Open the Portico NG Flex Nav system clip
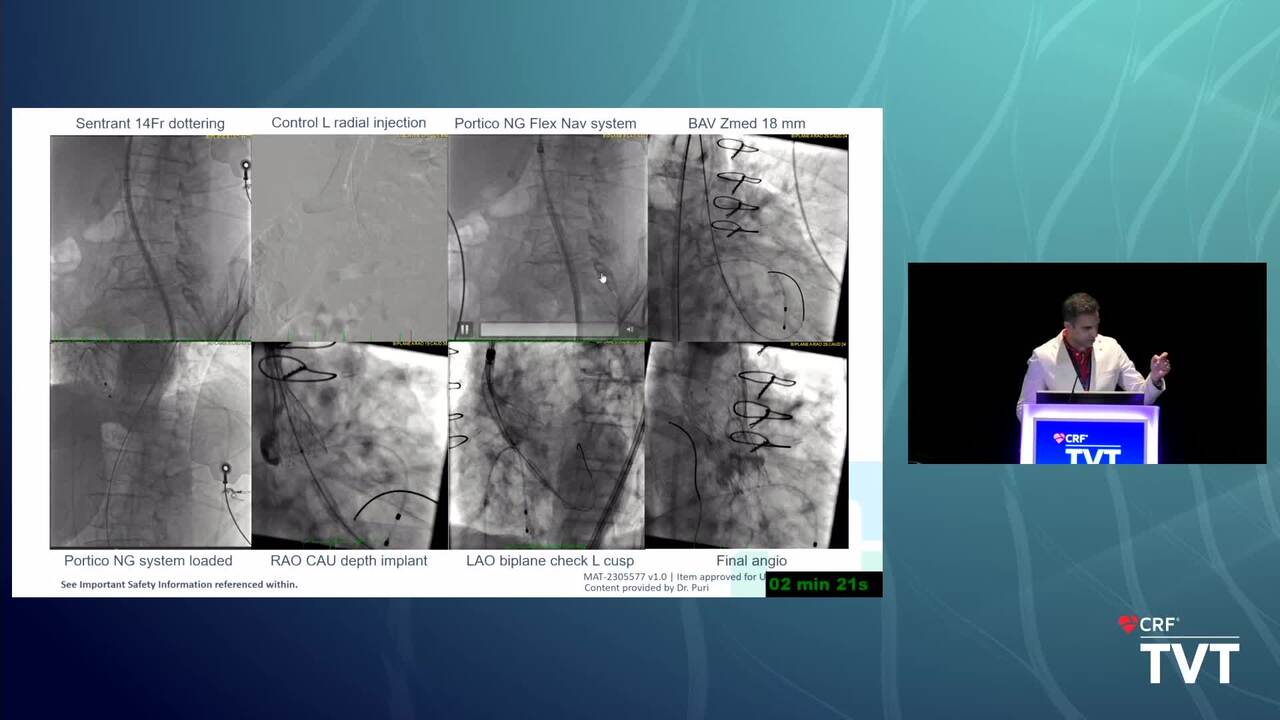Viewport: 1280px width, 720px height. tap(547, 237)
